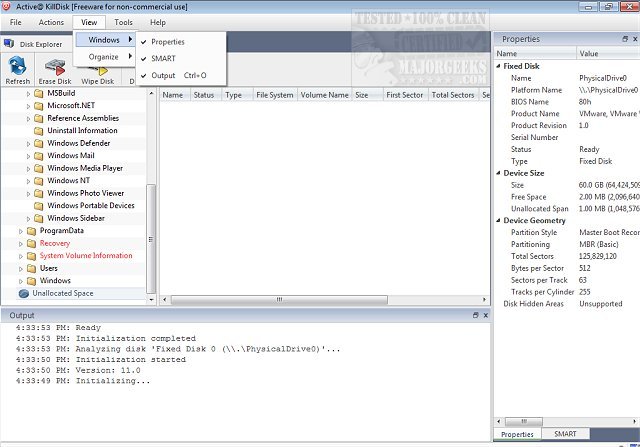Click the MSBuild folder icon
Image resolution: width=640 pixels, height=447 pixels.
point(39,93)
